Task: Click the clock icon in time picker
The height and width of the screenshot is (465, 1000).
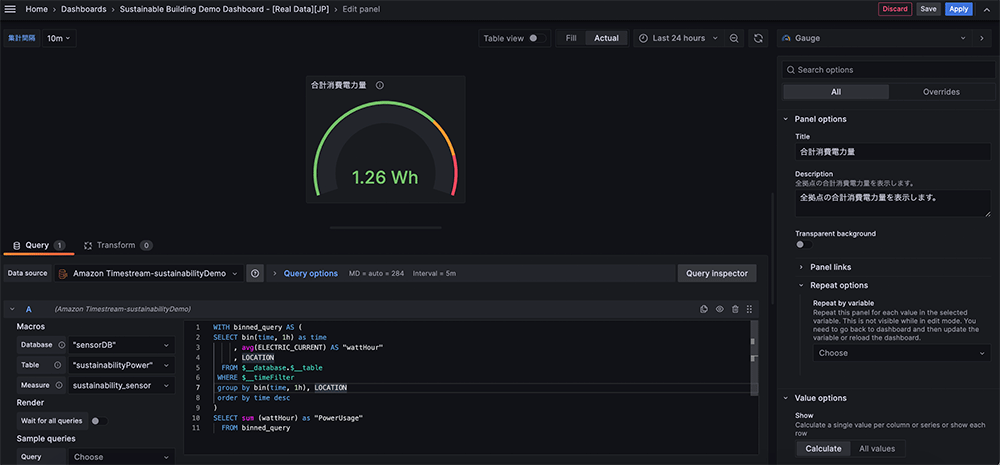Action: tap(643, 38)
